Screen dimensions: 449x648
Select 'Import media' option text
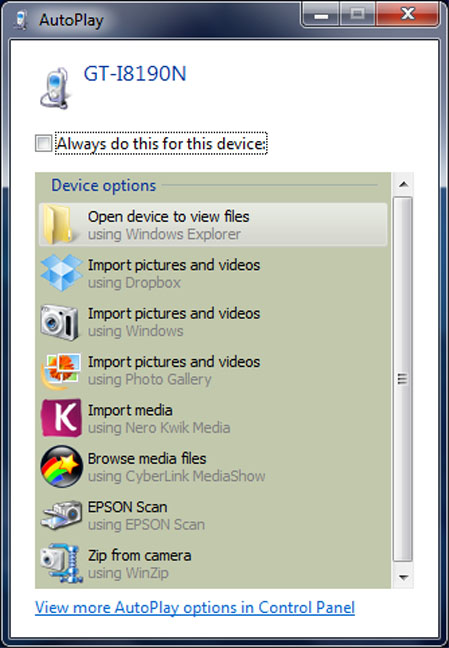click(130, 410)
